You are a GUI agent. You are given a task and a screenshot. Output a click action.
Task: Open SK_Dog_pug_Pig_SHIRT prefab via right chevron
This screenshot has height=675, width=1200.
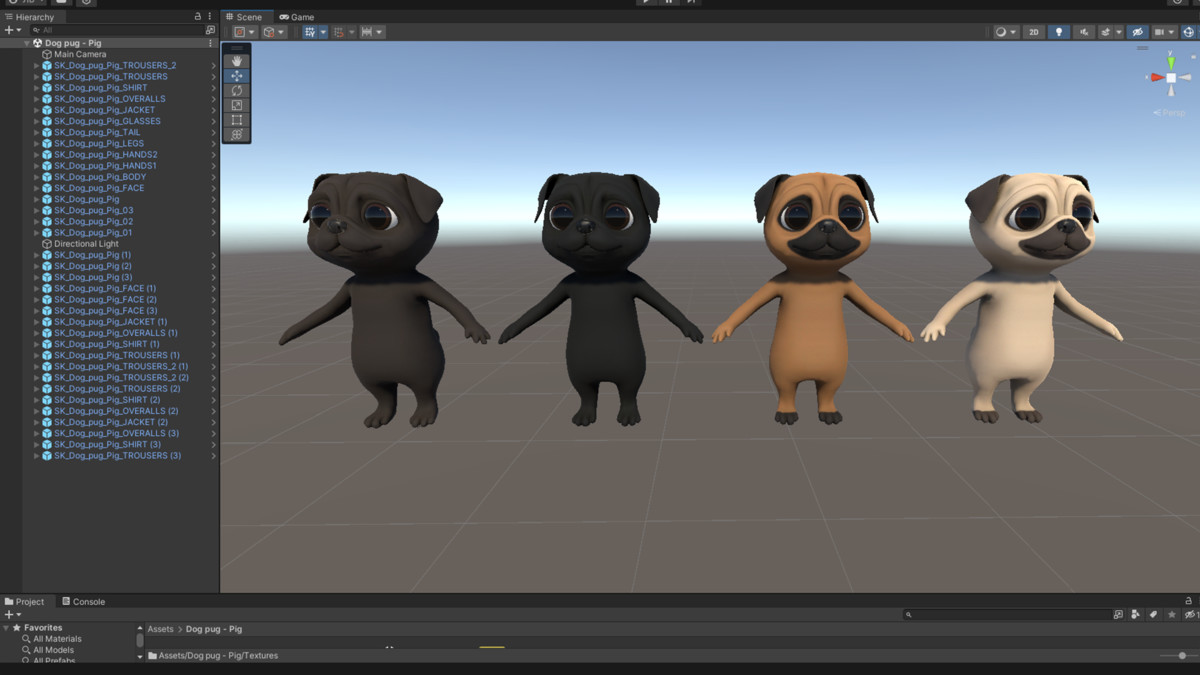[x=213, y=88]
